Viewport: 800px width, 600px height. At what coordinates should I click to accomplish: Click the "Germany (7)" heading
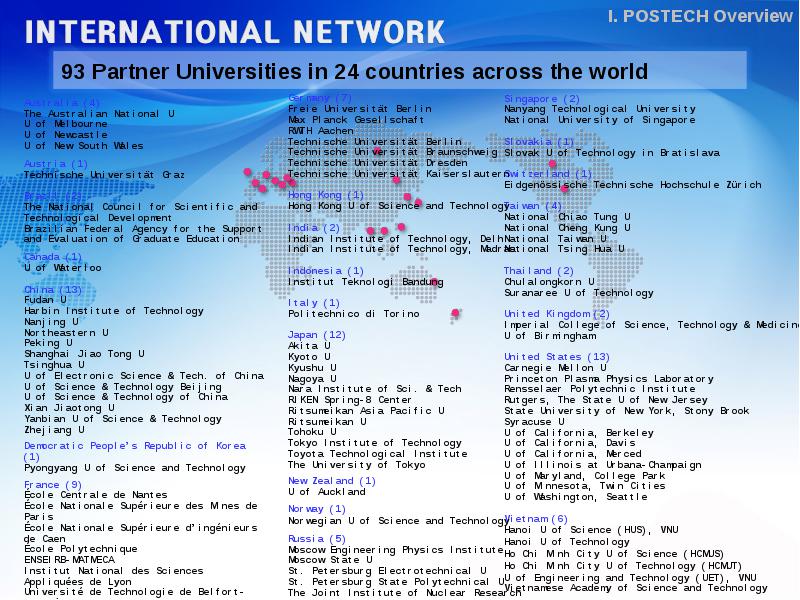click(x=320, y=97)
